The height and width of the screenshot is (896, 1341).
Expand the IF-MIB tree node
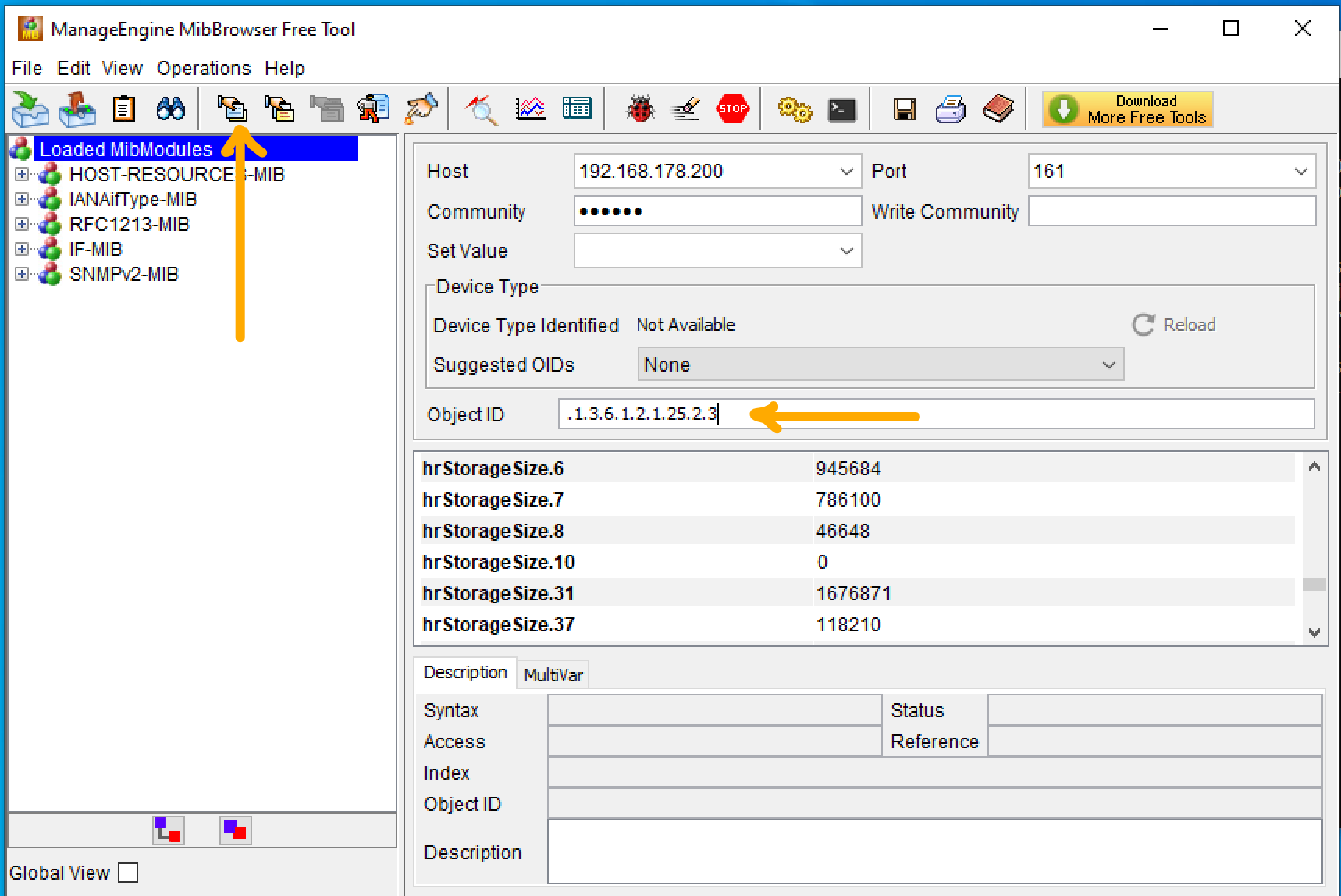22,249
